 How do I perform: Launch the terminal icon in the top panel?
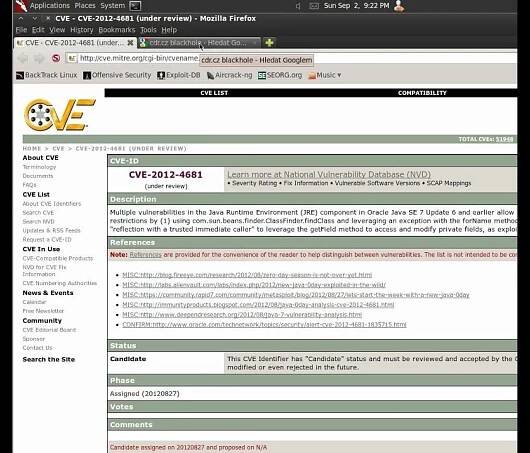click(135, 6)
